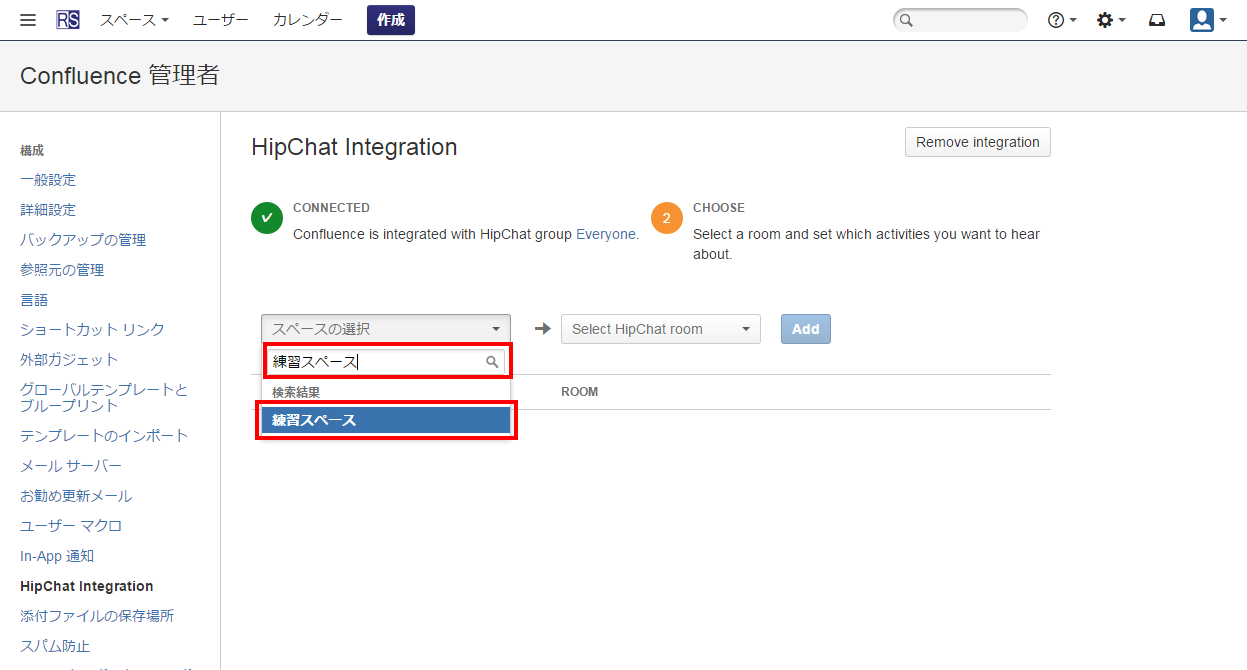
Task: Open the Select HipChat room dropdown
Action: tap(661, 329)
